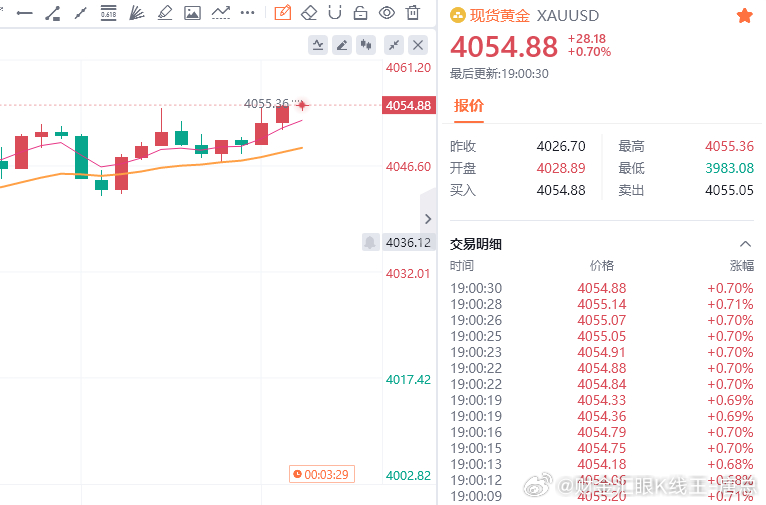Click the 卖出 price 4055.05
This screenshot has width=766, height=505.
(729, 190)
